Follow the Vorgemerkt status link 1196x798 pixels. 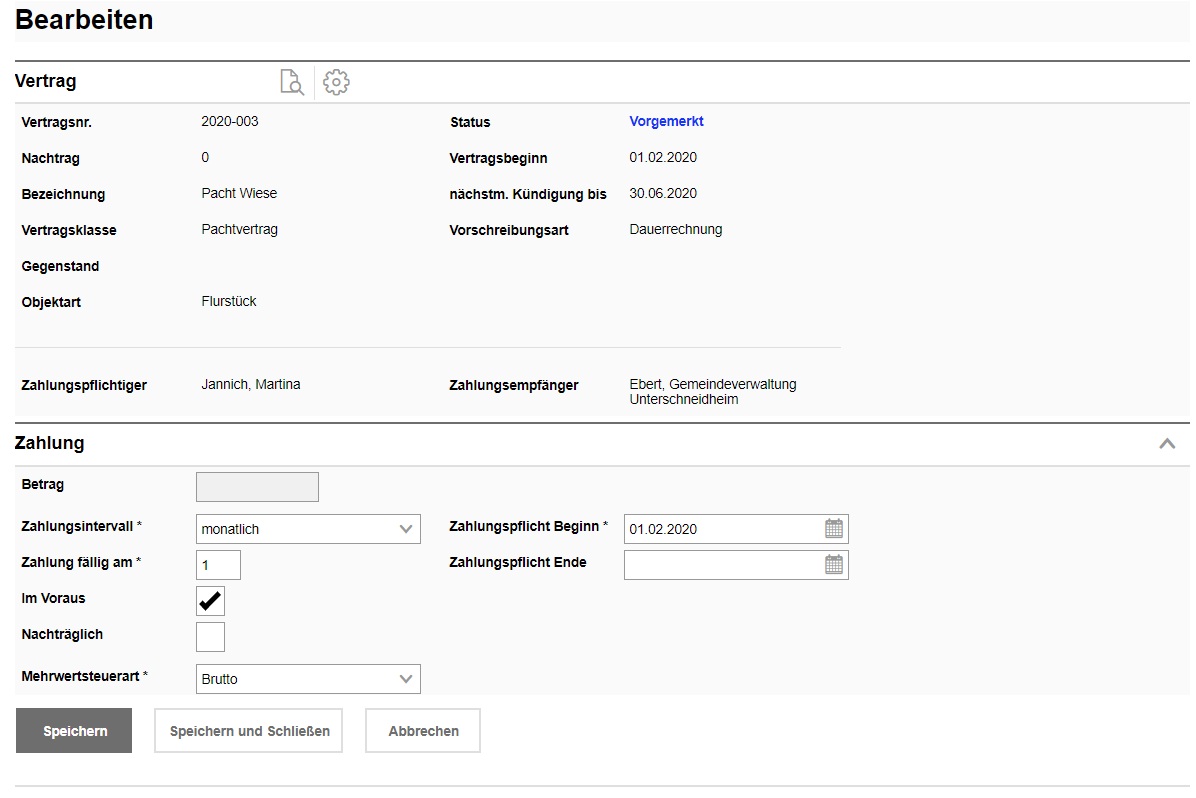click(x=666, y=121)
